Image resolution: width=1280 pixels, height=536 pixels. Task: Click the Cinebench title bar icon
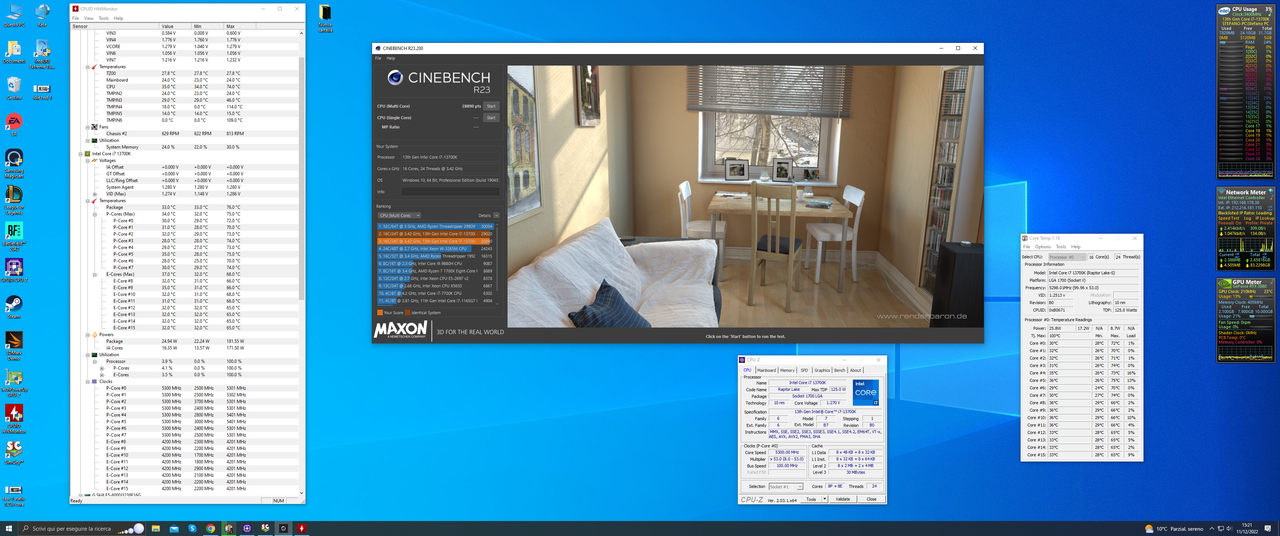pyautogui.click(x=378, y=48)
